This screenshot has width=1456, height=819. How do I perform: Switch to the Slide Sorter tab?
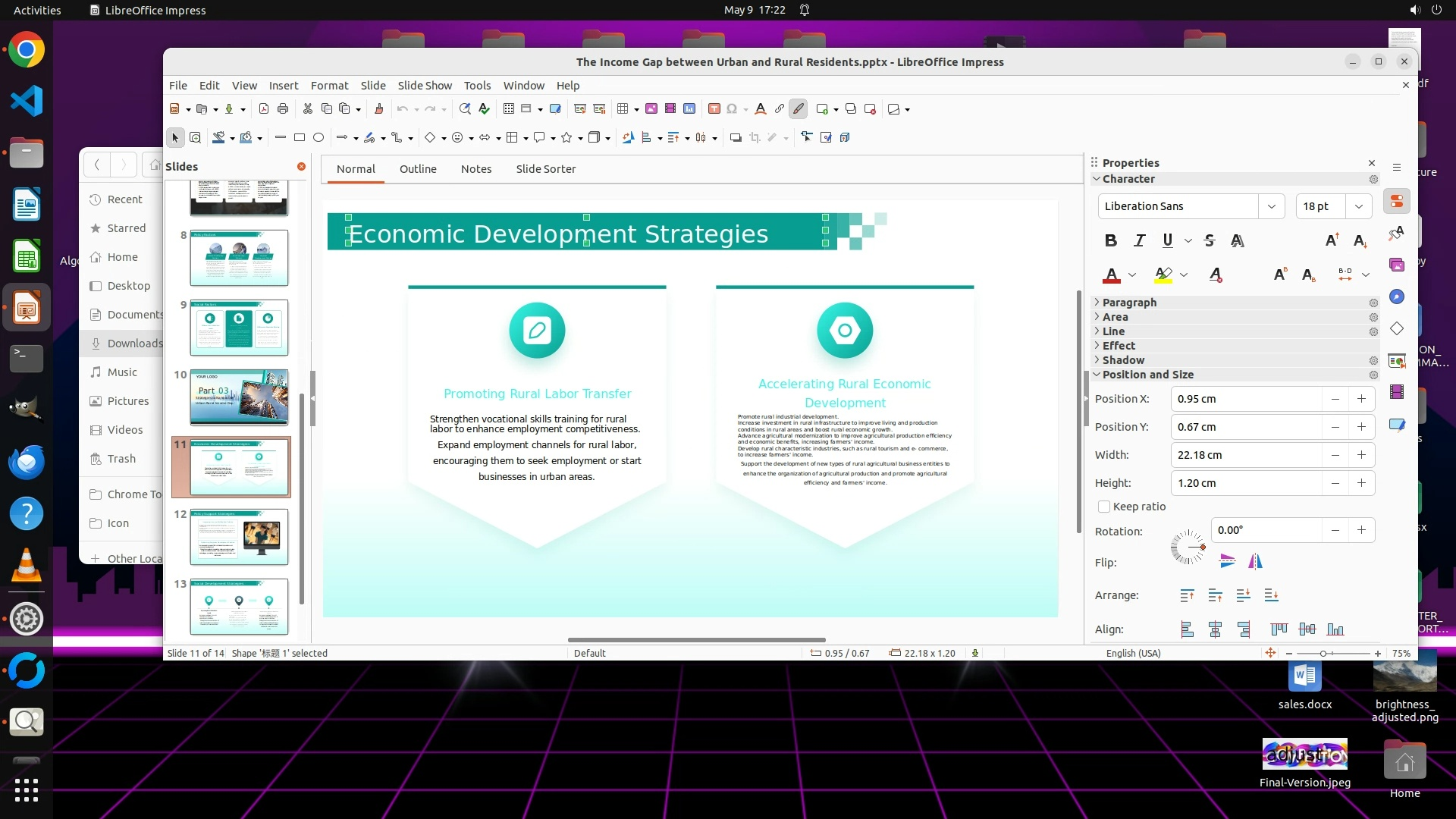coord(545,169)
